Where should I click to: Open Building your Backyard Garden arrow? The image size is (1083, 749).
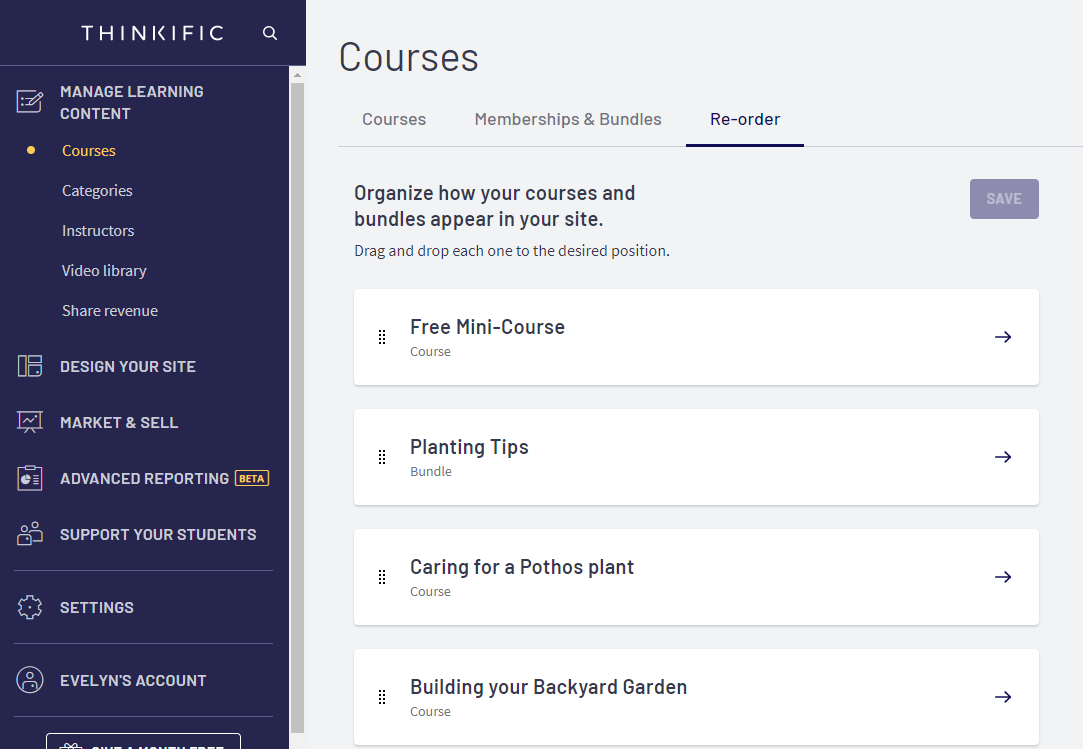point(1003,697)
